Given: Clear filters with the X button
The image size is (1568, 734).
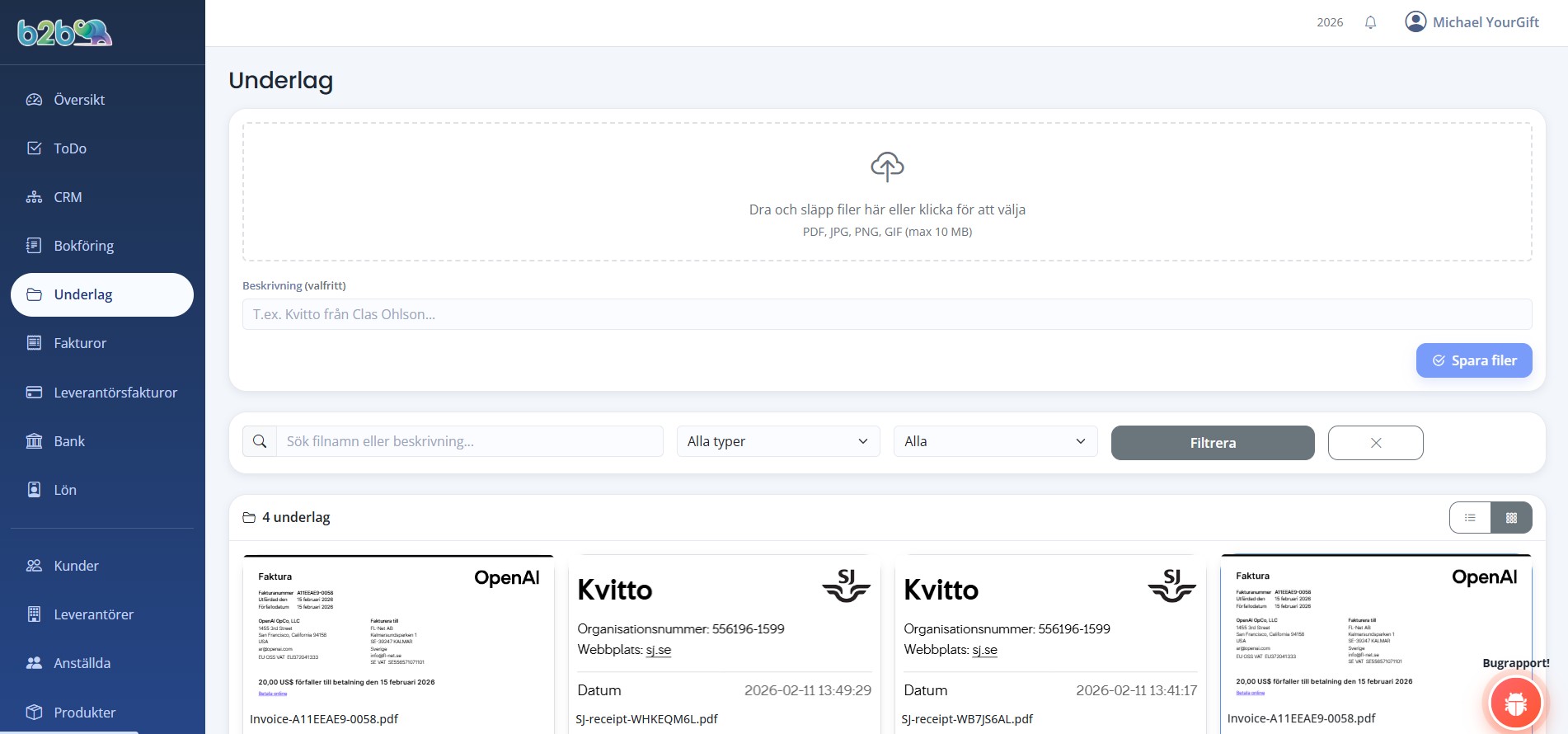Looking at the screenshot, I should pos(1375,443).
